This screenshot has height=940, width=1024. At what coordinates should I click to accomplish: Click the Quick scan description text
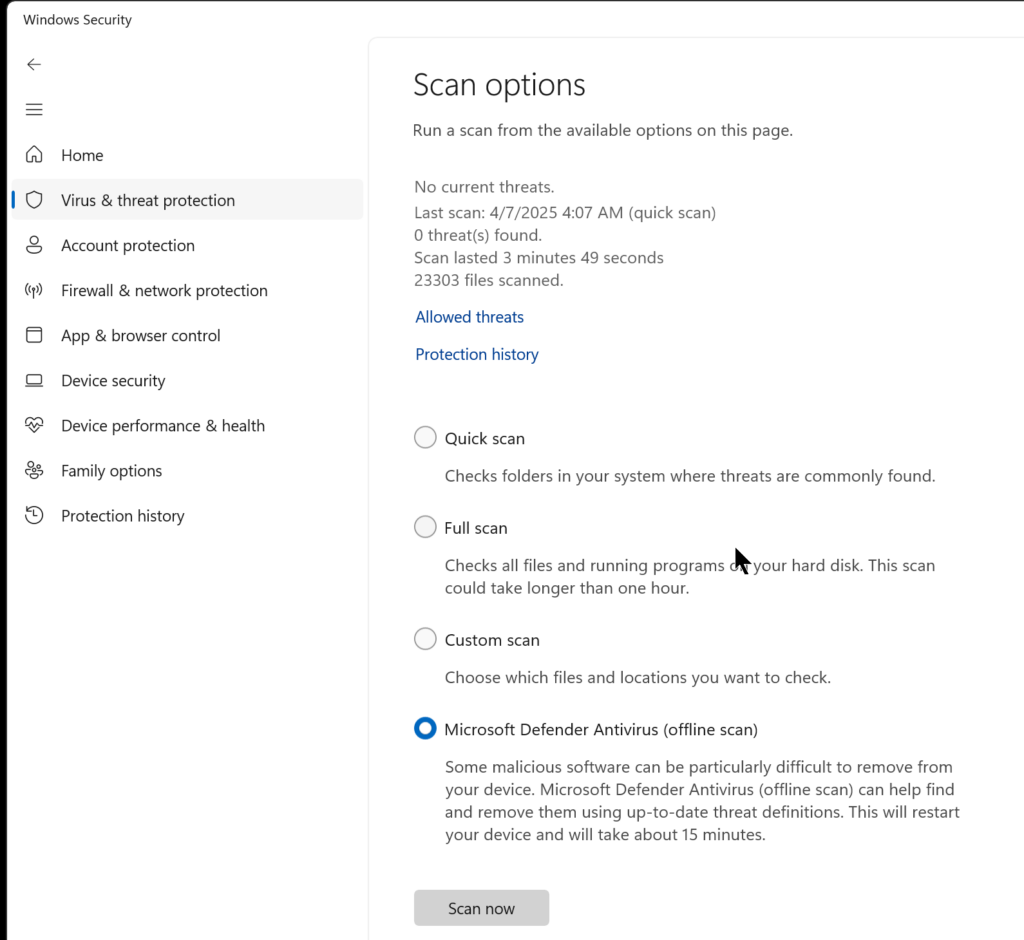click(x=690, y=476)
